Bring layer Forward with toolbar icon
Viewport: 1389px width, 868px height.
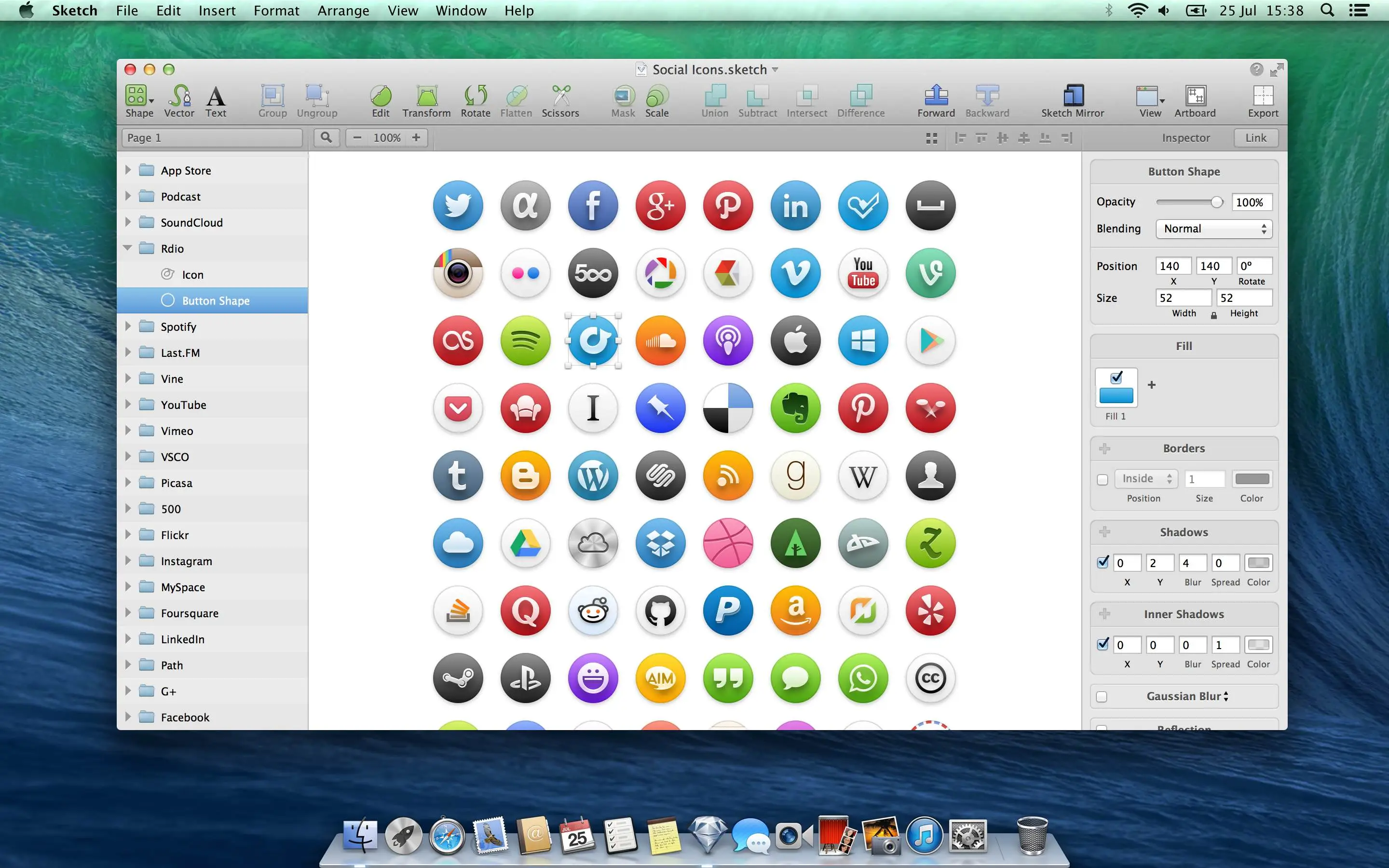click(x=936, y=101)
